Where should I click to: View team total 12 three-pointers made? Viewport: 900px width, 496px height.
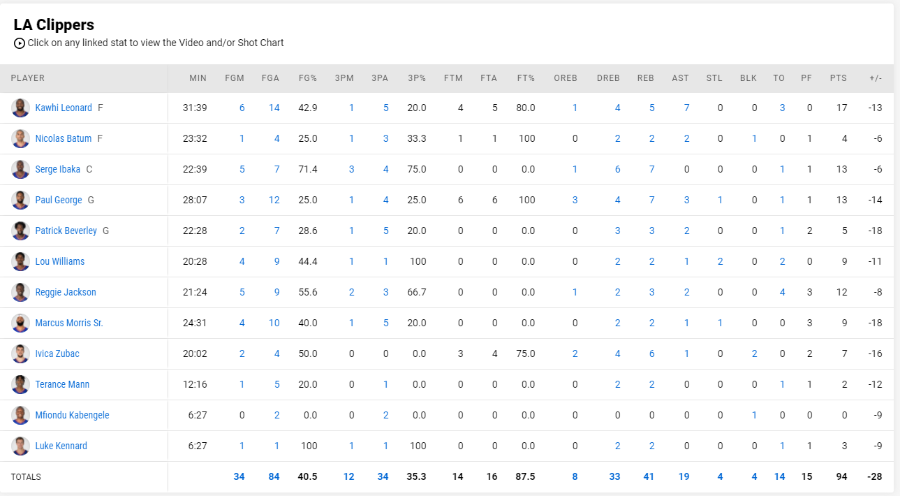click(x=348, y=476)
